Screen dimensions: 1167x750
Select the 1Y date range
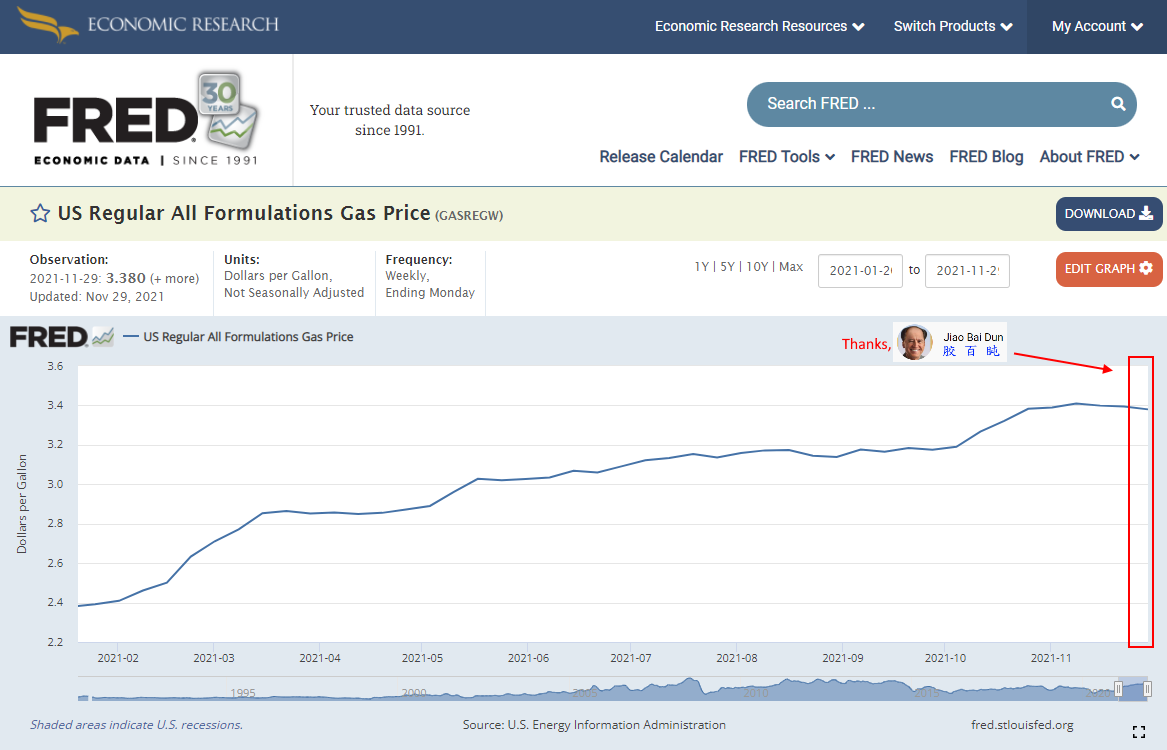(x=702, y=266)
